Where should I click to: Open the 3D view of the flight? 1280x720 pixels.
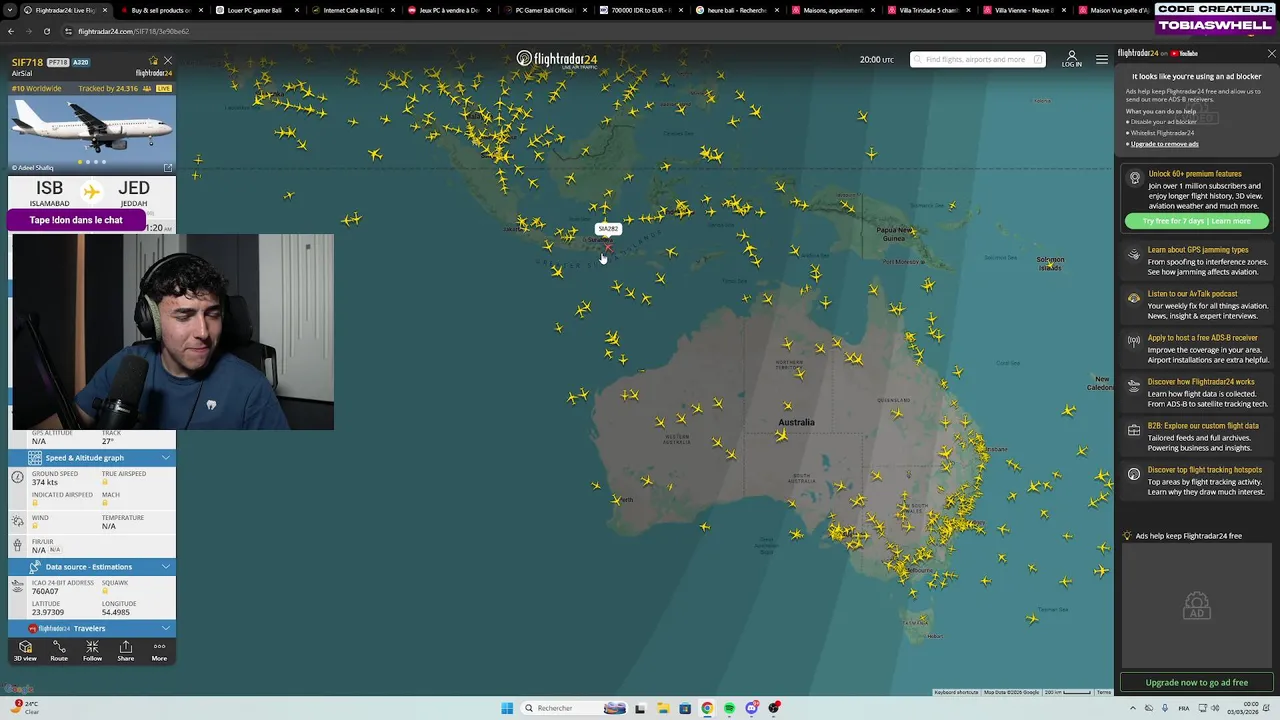click(25, 651)
